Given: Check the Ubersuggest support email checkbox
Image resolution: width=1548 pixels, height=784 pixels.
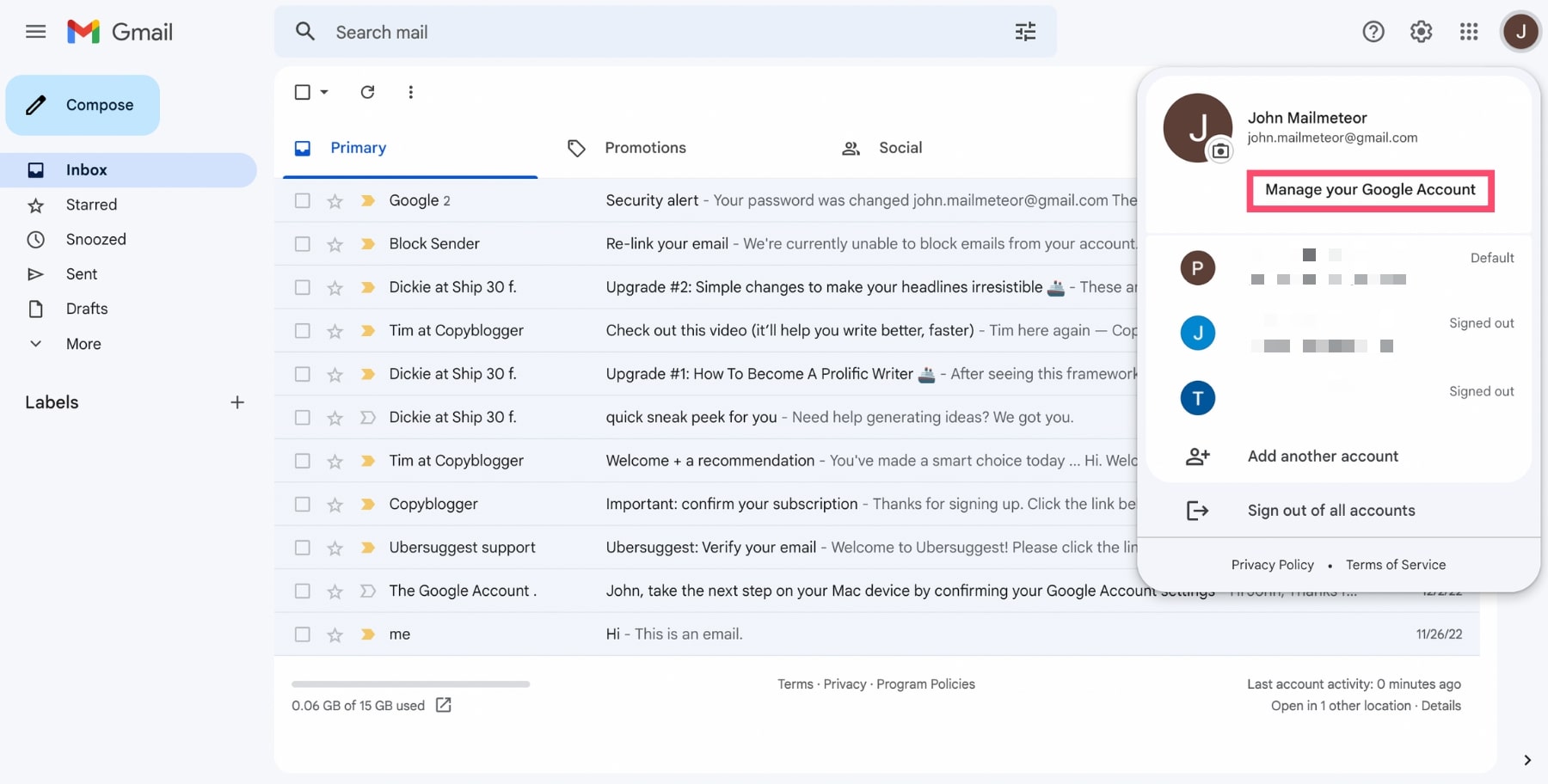Looking at the screenshot, I should (302, 548).
